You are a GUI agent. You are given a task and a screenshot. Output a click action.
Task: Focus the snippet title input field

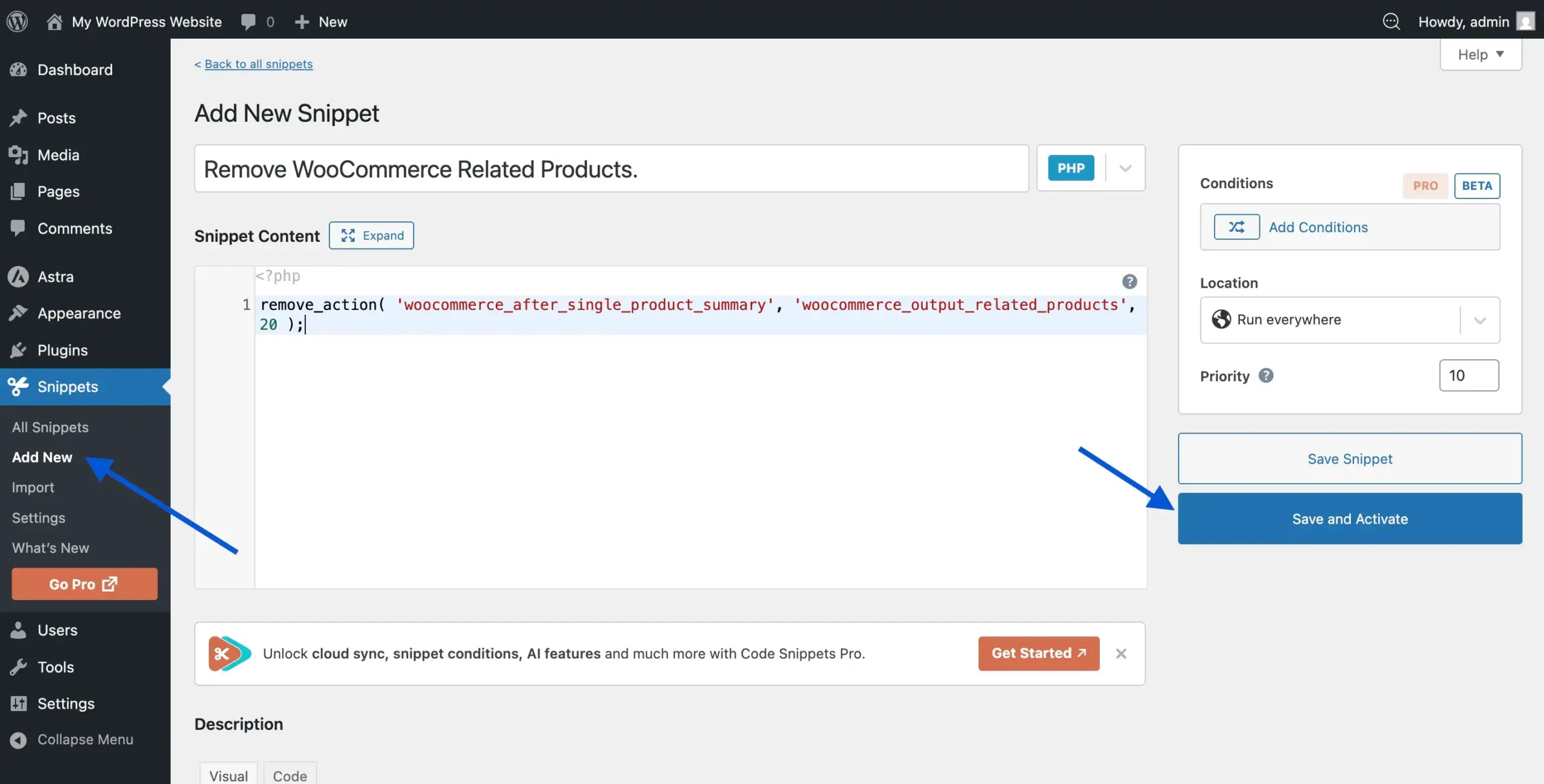point(612,168)
